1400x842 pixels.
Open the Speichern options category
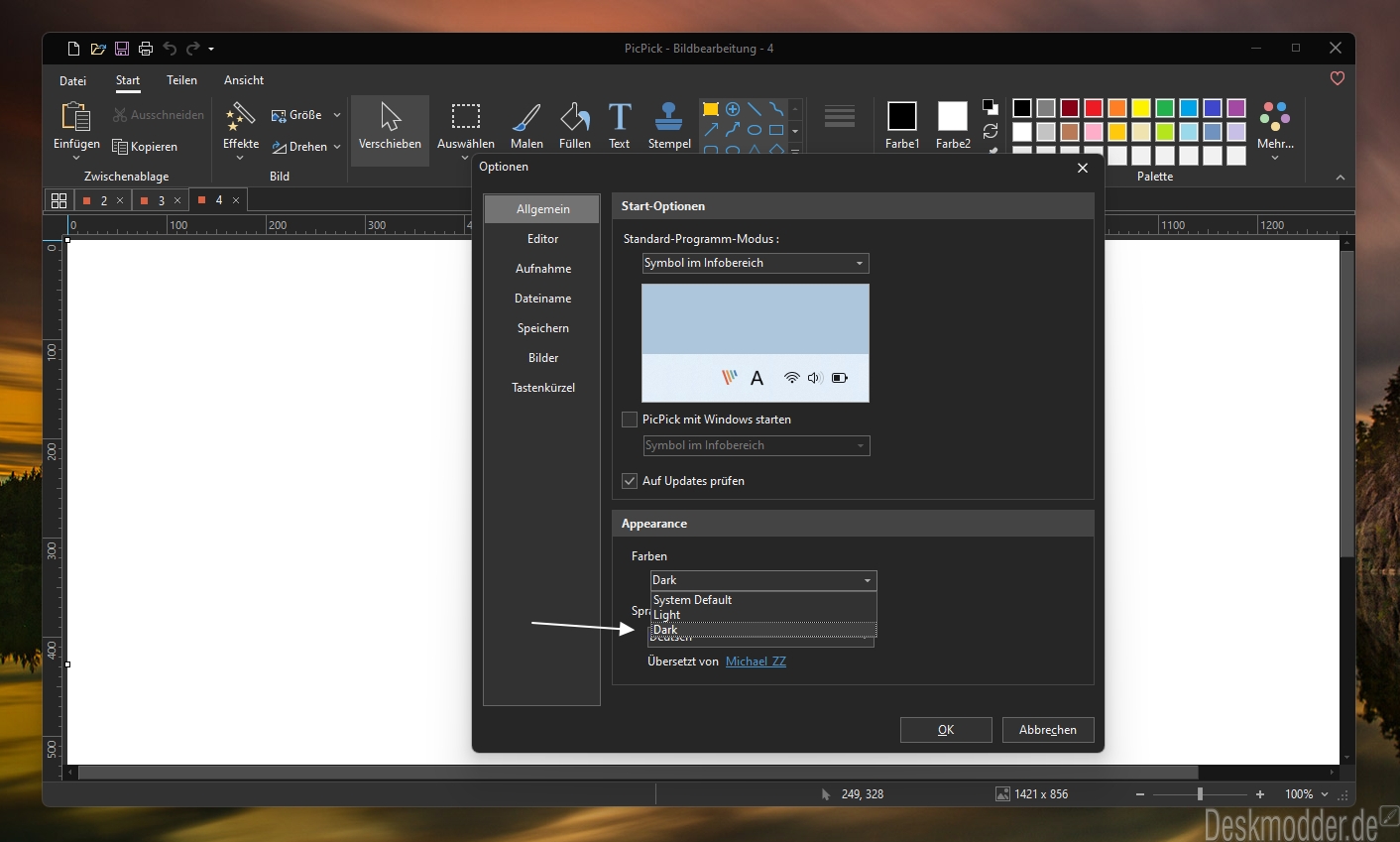[x=542, y=328]
